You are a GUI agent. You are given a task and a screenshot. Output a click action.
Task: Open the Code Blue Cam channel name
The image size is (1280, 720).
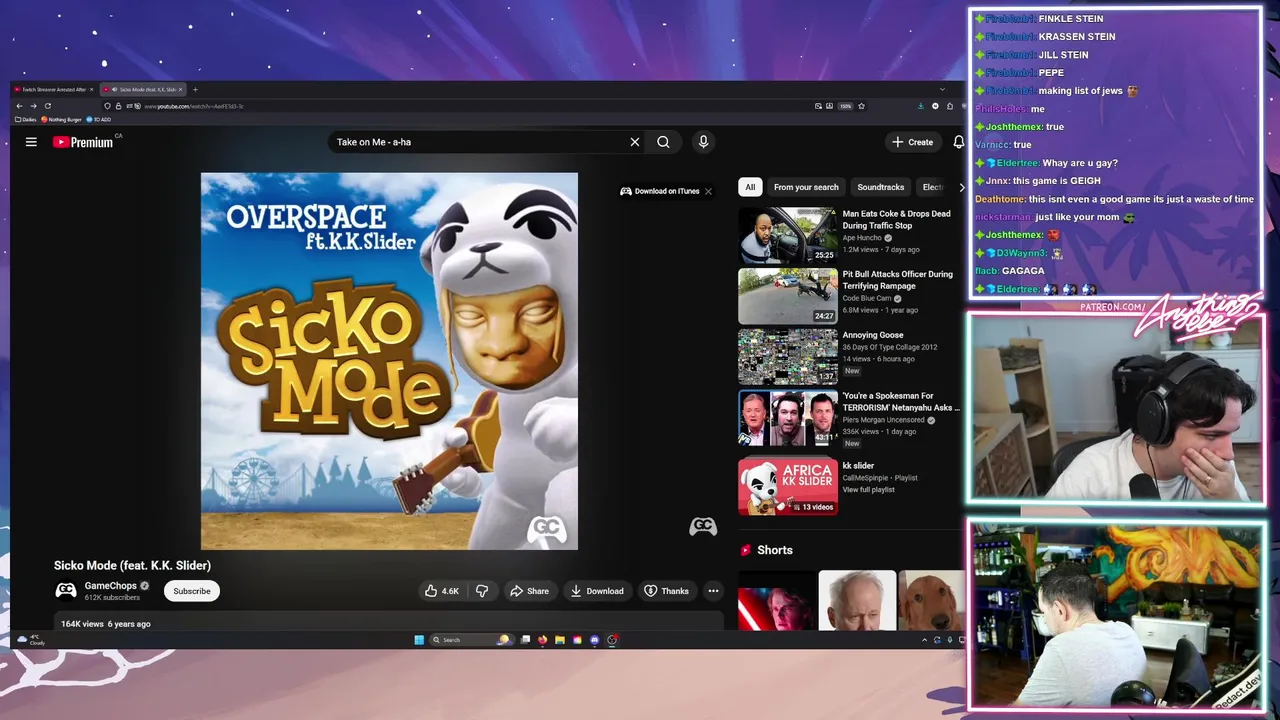(x=866, y=298)
